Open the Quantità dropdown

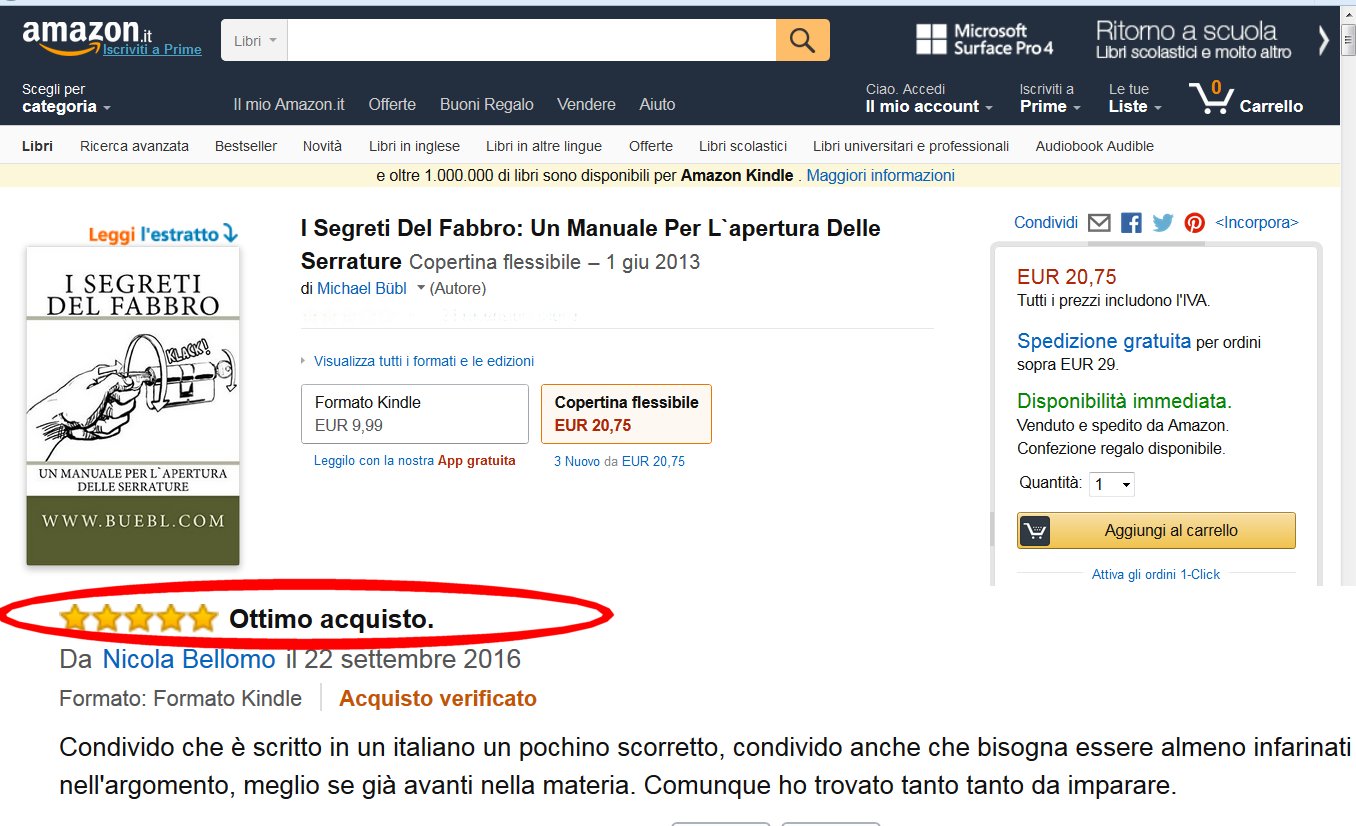(1112, 484)
